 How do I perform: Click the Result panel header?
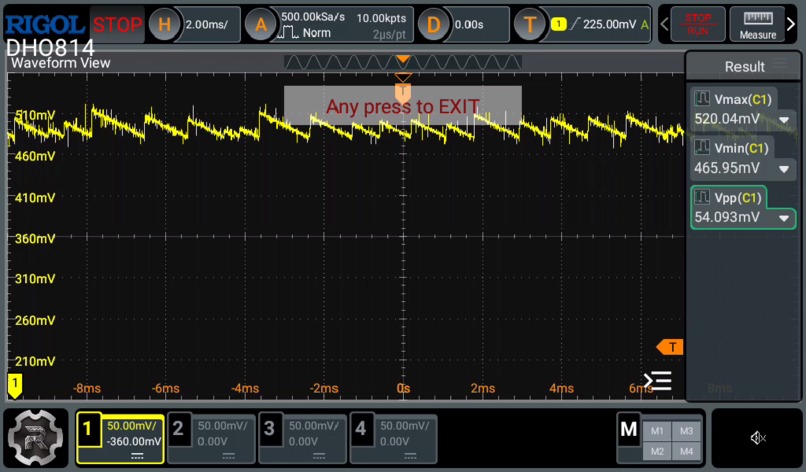click(x=744, y=66)
